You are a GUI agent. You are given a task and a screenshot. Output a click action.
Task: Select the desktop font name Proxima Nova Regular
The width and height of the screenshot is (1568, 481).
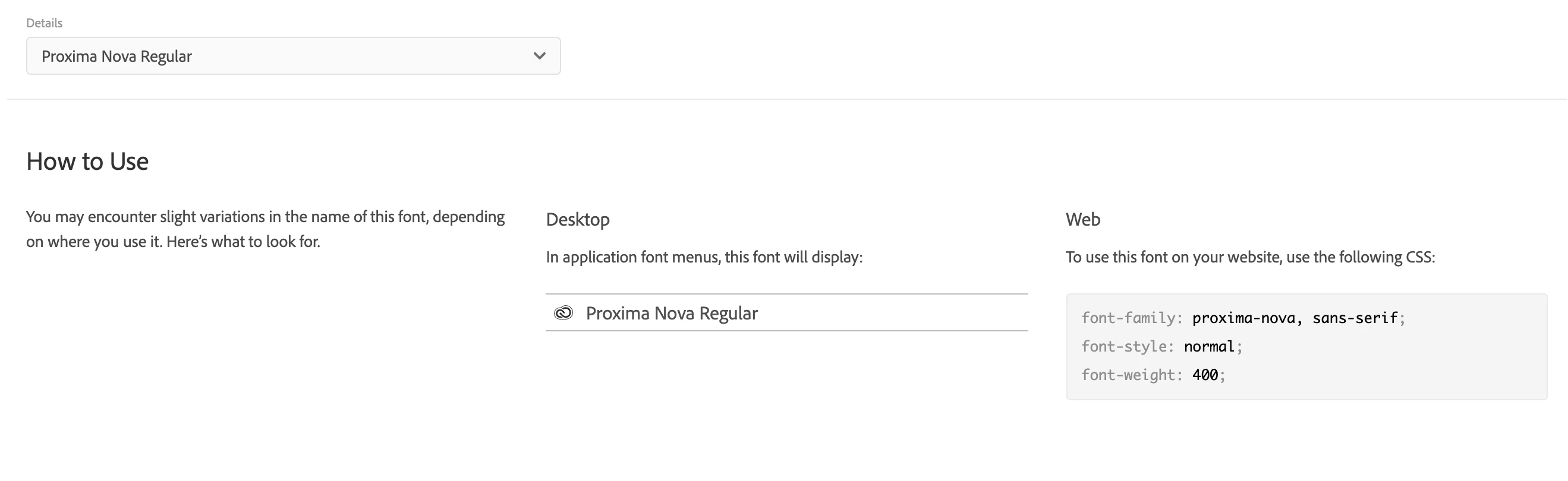(672, 313)
